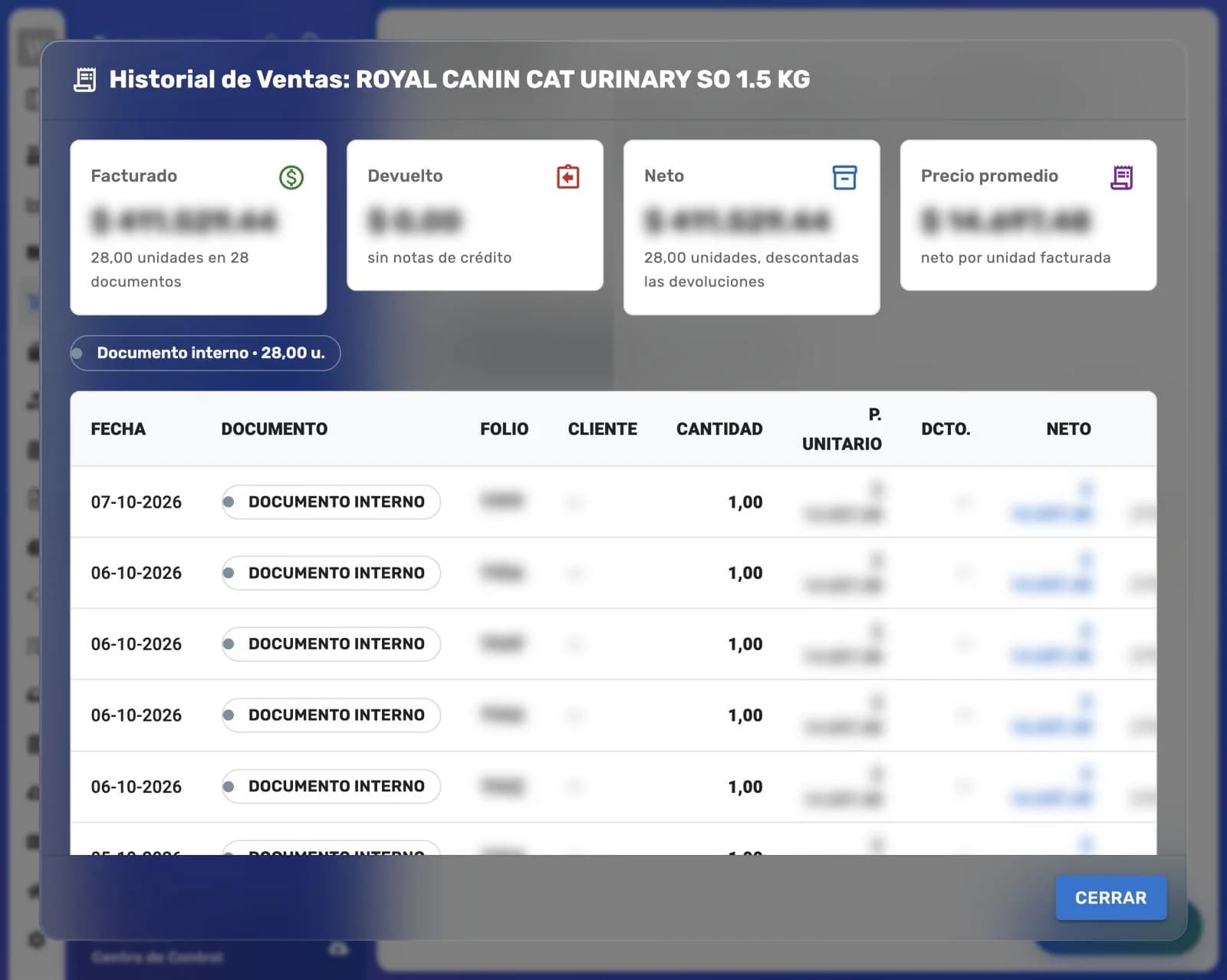
Task: Click the red return icon in Devuelto card
Action: coord(568,177)
